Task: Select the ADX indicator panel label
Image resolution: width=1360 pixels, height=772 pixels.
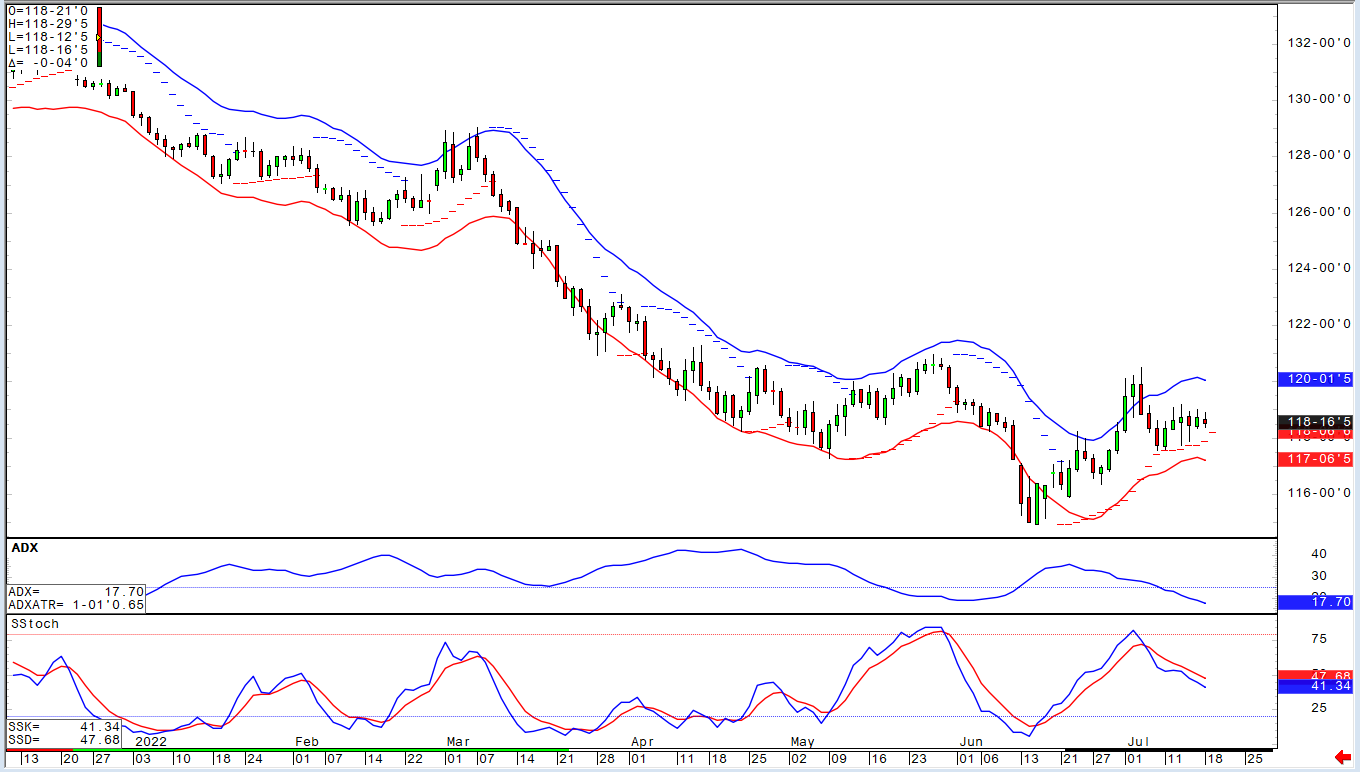Action: [24, 548]
